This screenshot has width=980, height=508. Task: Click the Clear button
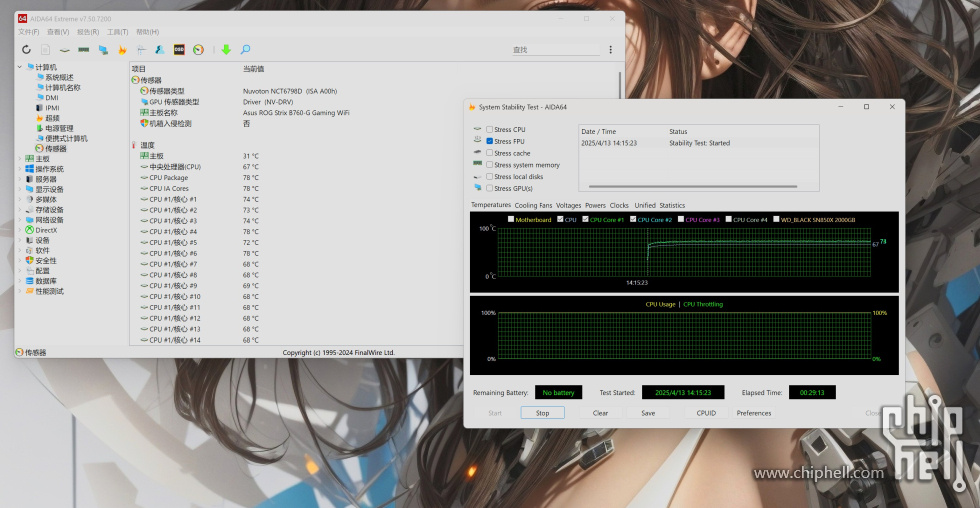coord(600,413)
